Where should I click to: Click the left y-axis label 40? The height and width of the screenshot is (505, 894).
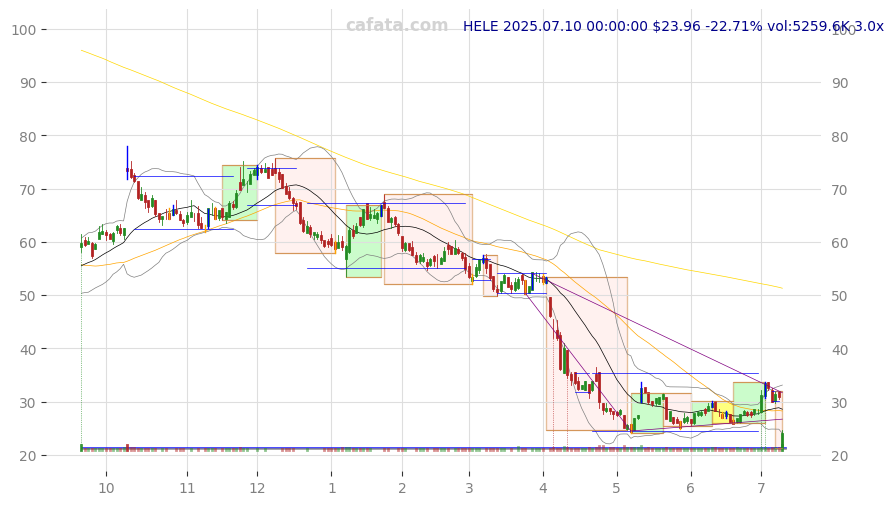(27, 349)
